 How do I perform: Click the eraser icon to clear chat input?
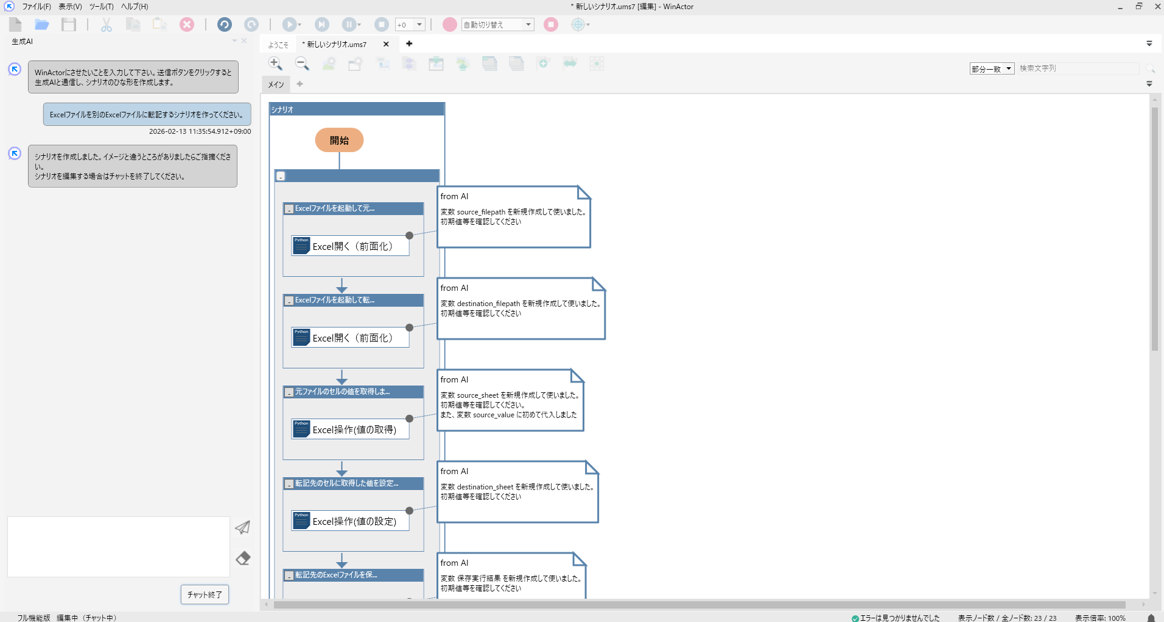(243, 558)
